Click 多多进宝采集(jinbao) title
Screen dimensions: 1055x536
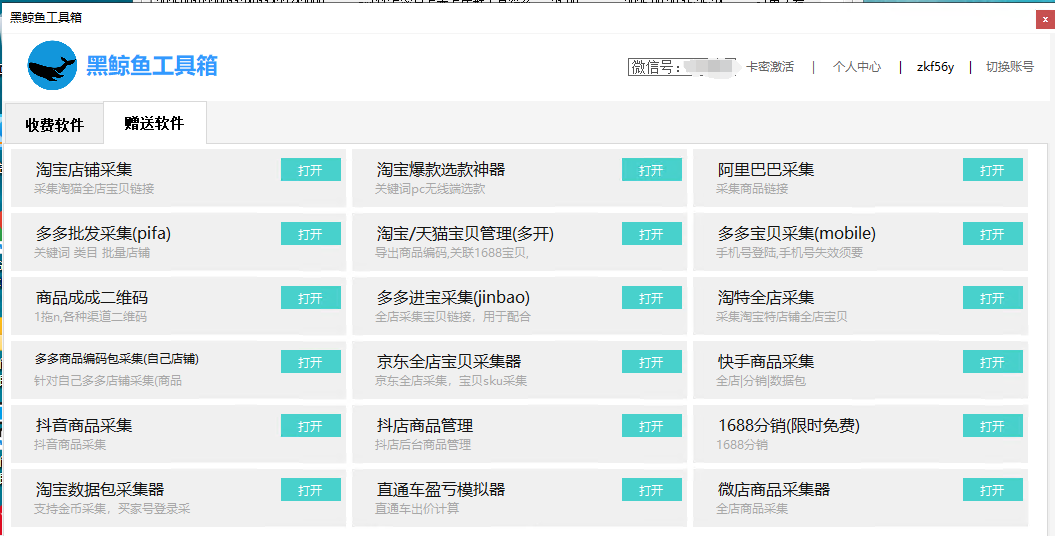(453, 297)
